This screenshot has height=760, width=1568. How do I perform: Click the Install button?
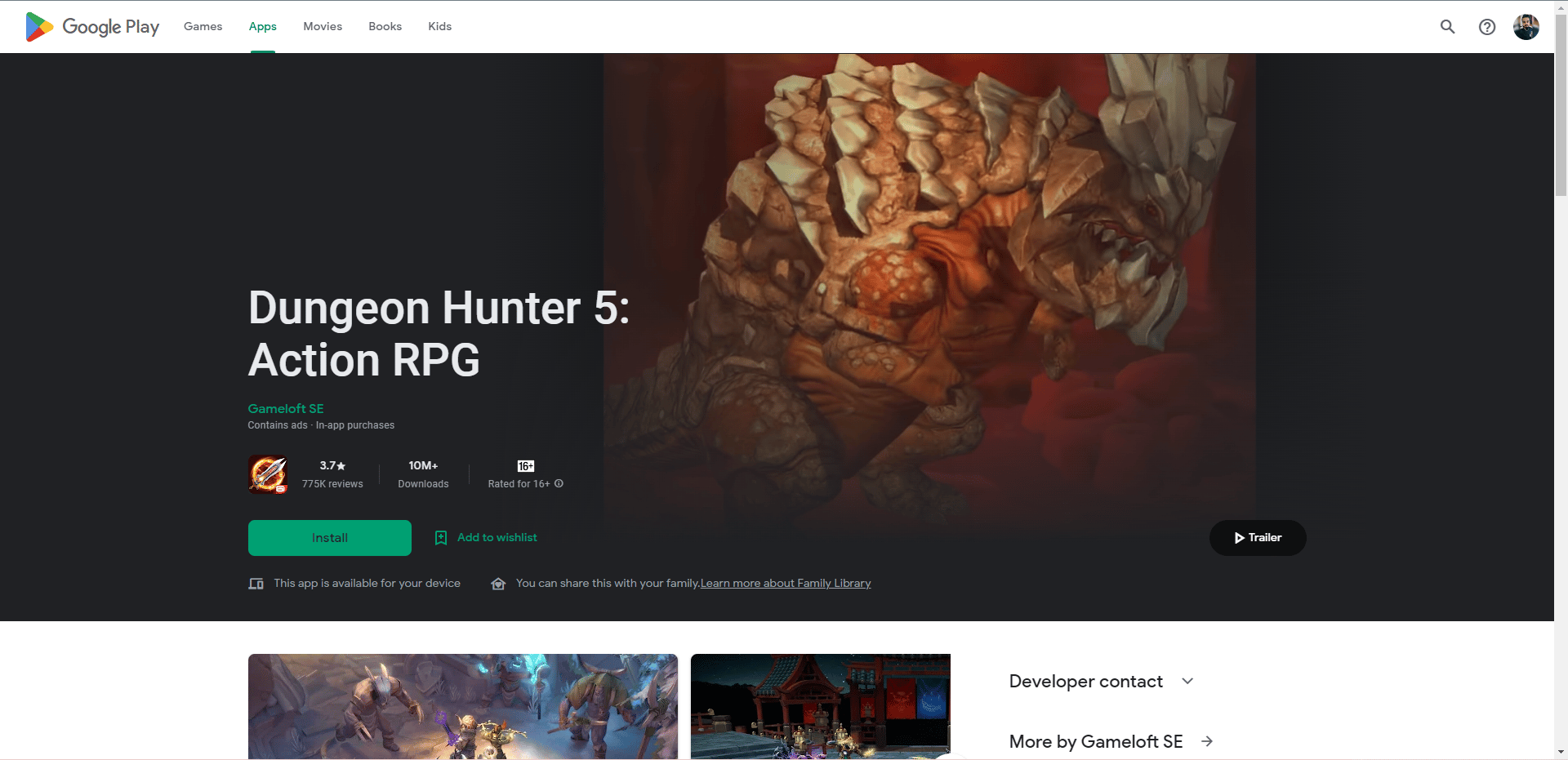click(x=330, y=538)
